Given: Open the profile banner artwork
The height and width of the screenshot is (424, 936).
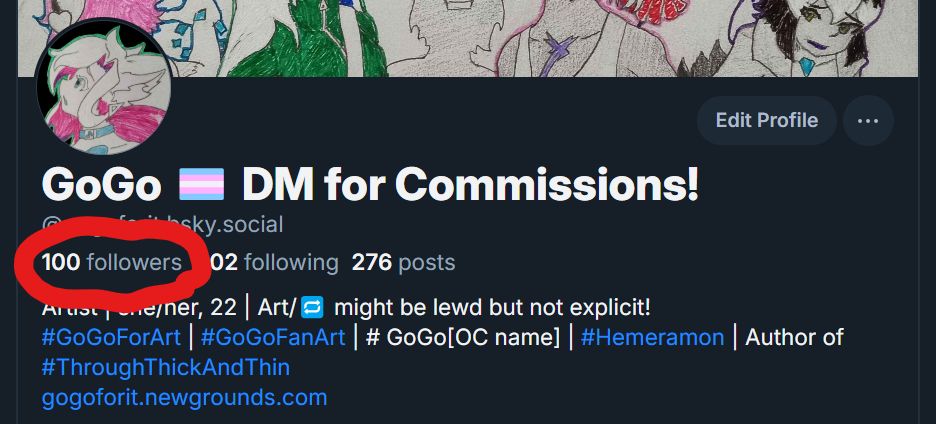Looking at the screenshot, I should click(468, 38).
